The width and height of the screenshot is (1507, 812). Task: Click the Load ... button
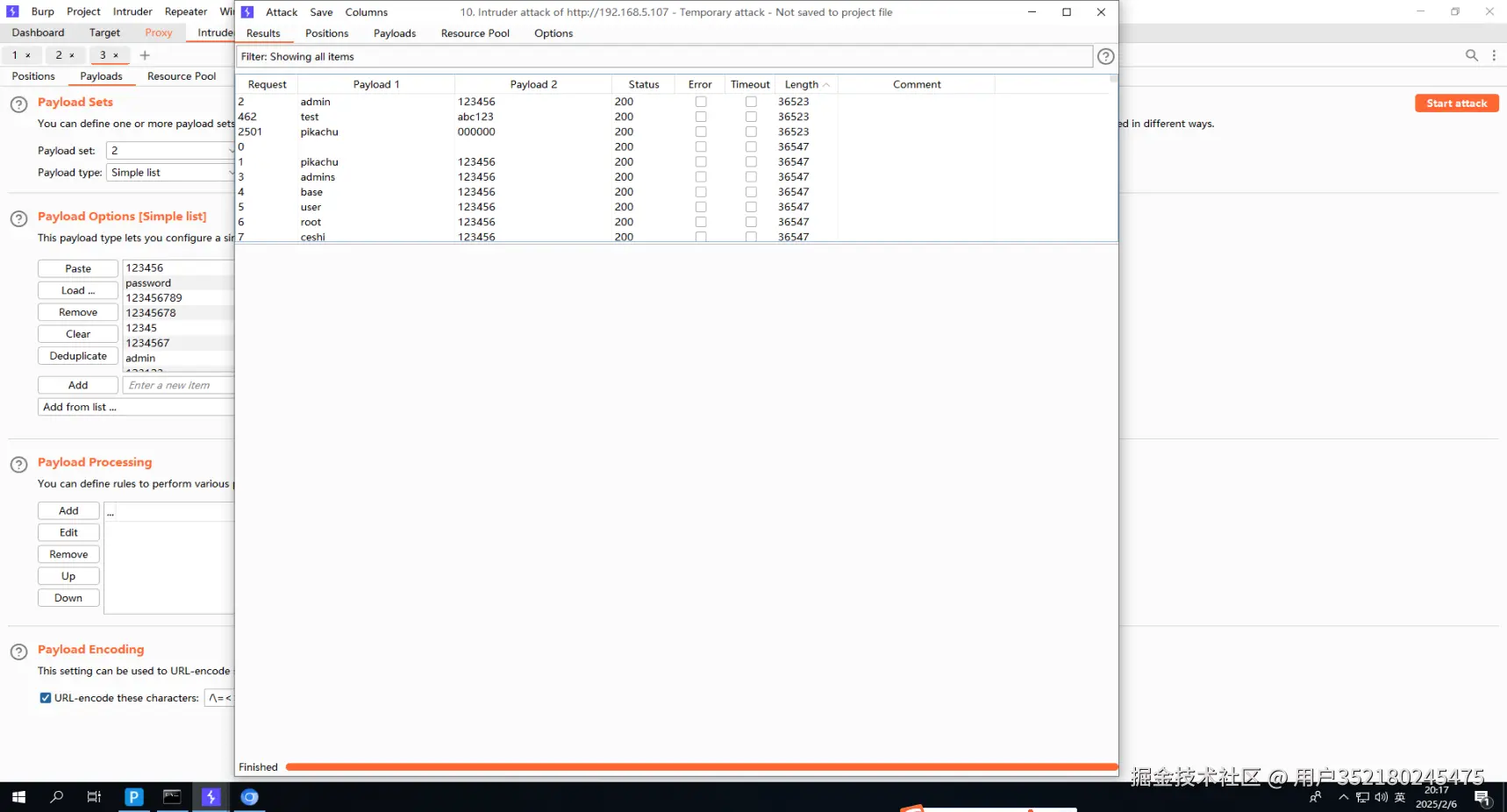pyautogui.click(x=78, y=290)
